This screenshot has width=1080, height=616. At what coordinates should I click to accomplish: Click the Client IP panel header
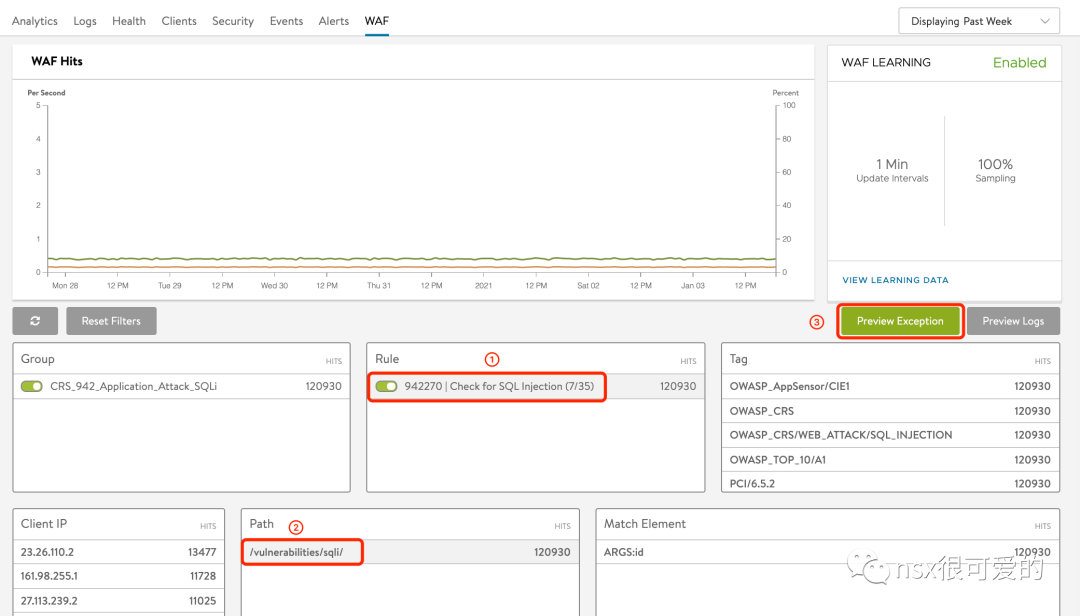tap(43, 524)
